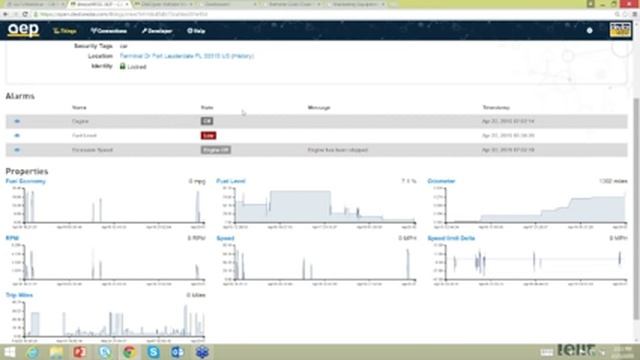This screenshot has height=360, width=640.
Task: Open Skype from the taskbar
Action: (x=153, y=352)
